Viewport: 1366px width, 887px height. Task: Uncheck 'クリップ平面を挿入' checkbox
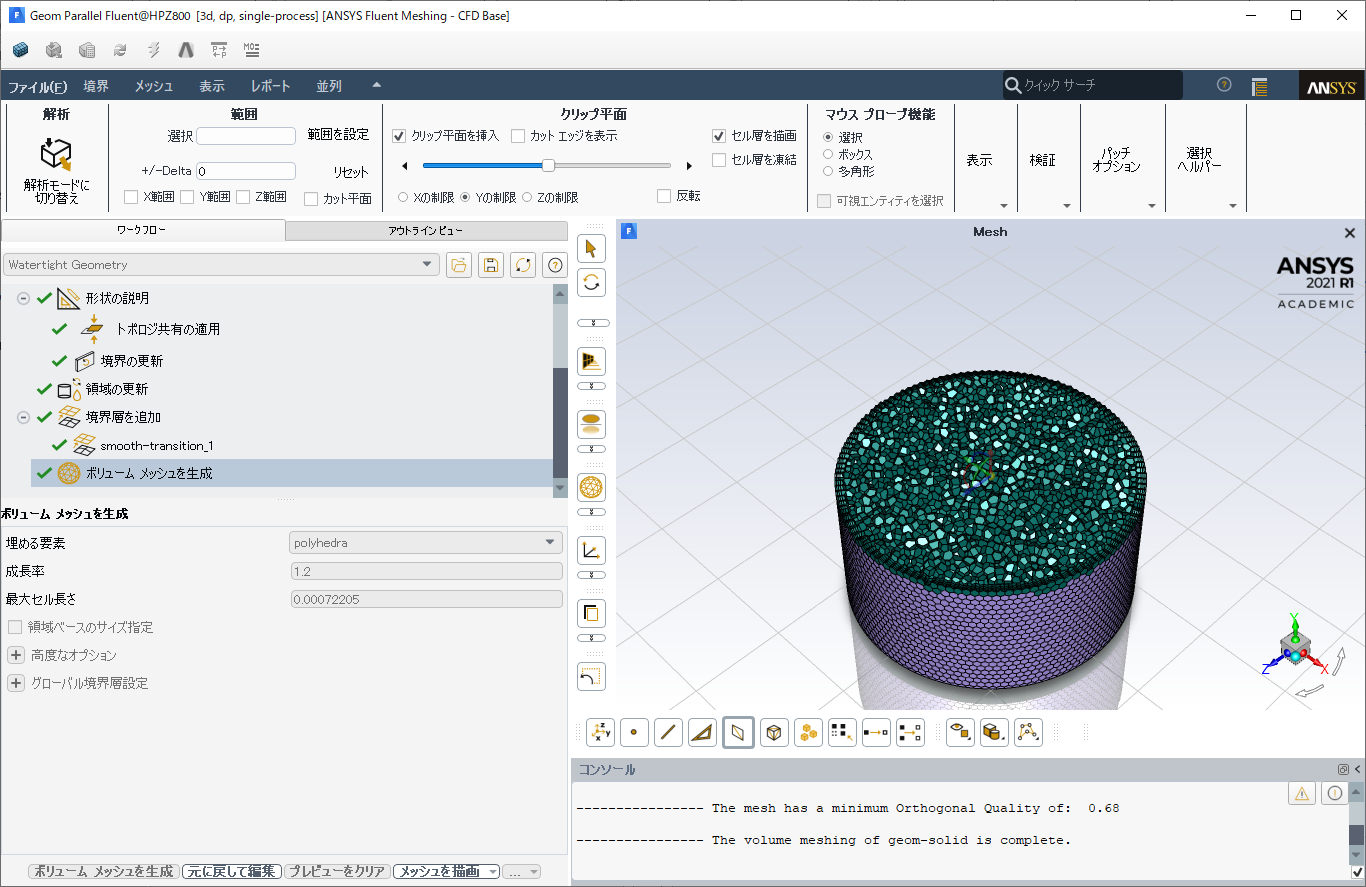pyautogui.click(x=399, y=136)
